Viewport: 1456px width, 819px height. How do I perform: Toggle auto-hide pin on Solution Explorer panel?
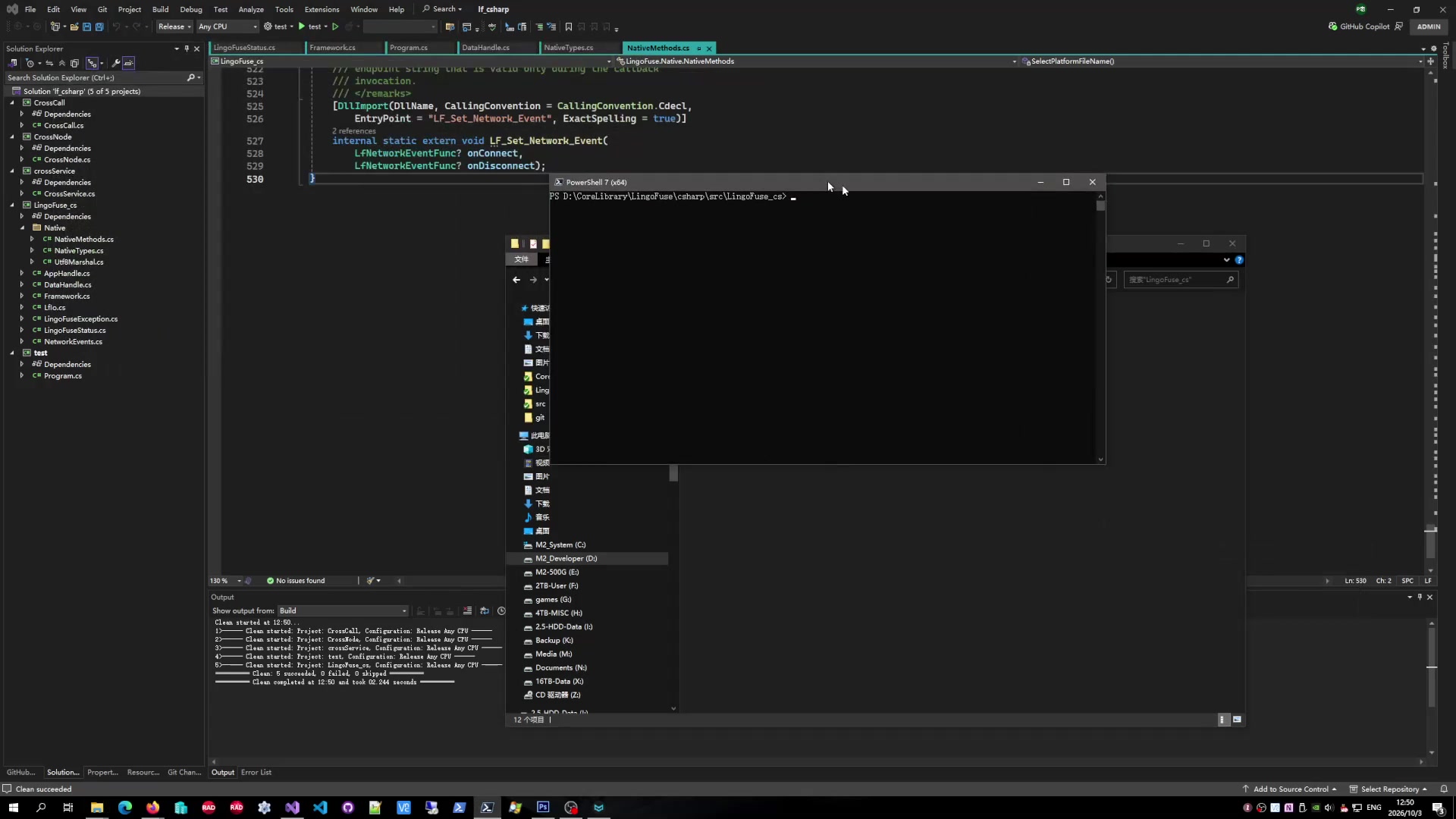187,49
